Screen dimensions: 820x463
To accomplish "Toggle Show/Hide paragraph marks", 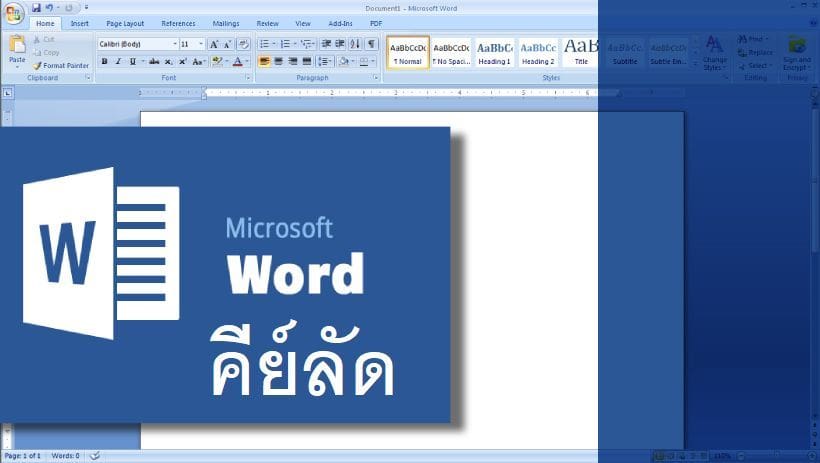I will click(x=371, y=44).
